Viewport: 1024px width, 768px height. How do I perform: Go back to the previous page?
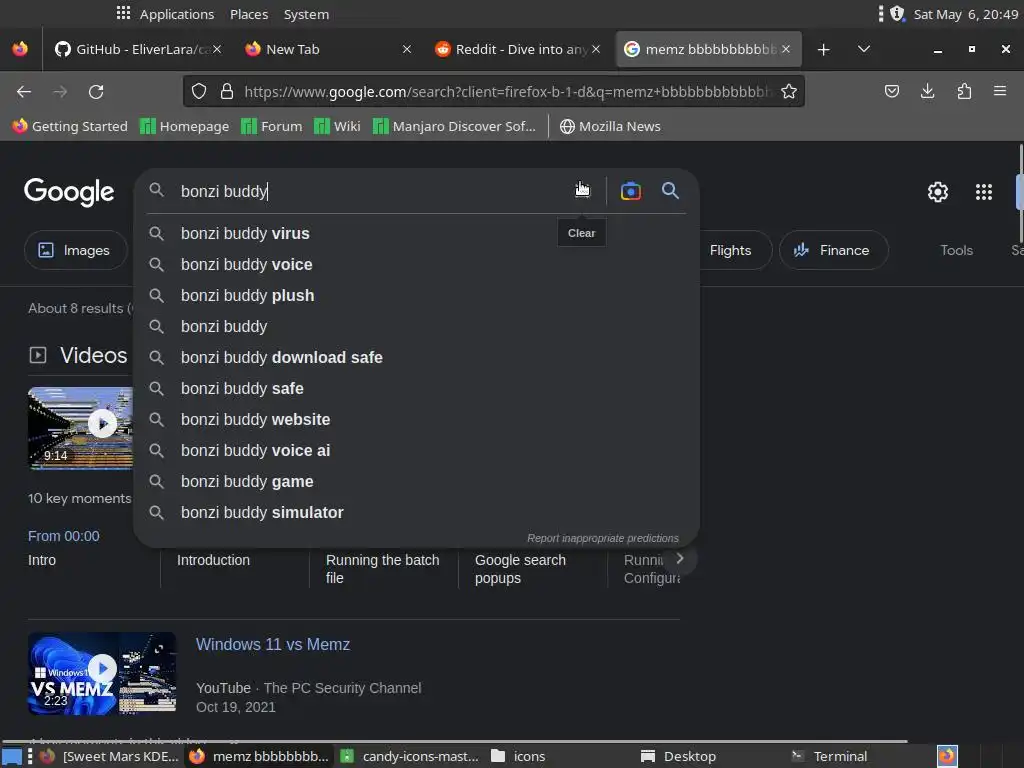(x=24, y=92)
